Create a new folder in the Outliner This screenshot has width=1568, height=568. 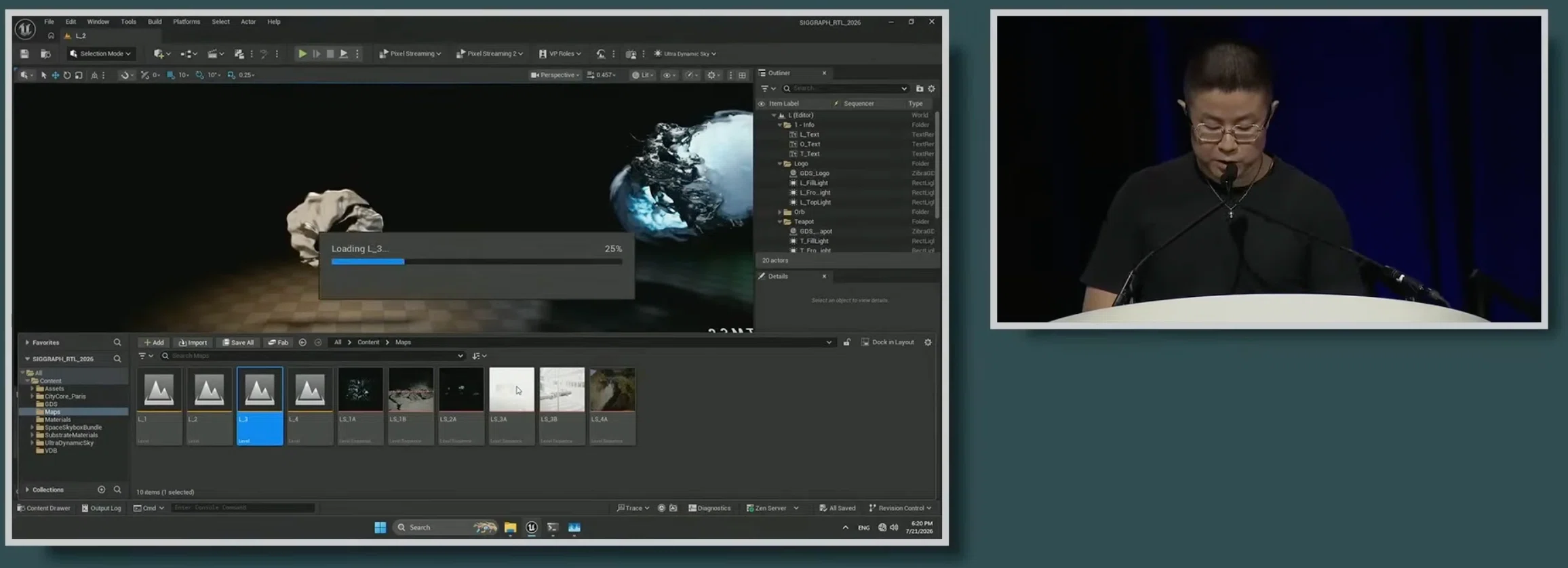920,89
